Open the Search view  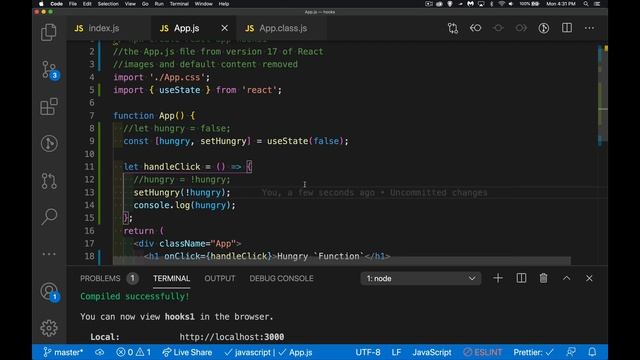pos(49,217)
